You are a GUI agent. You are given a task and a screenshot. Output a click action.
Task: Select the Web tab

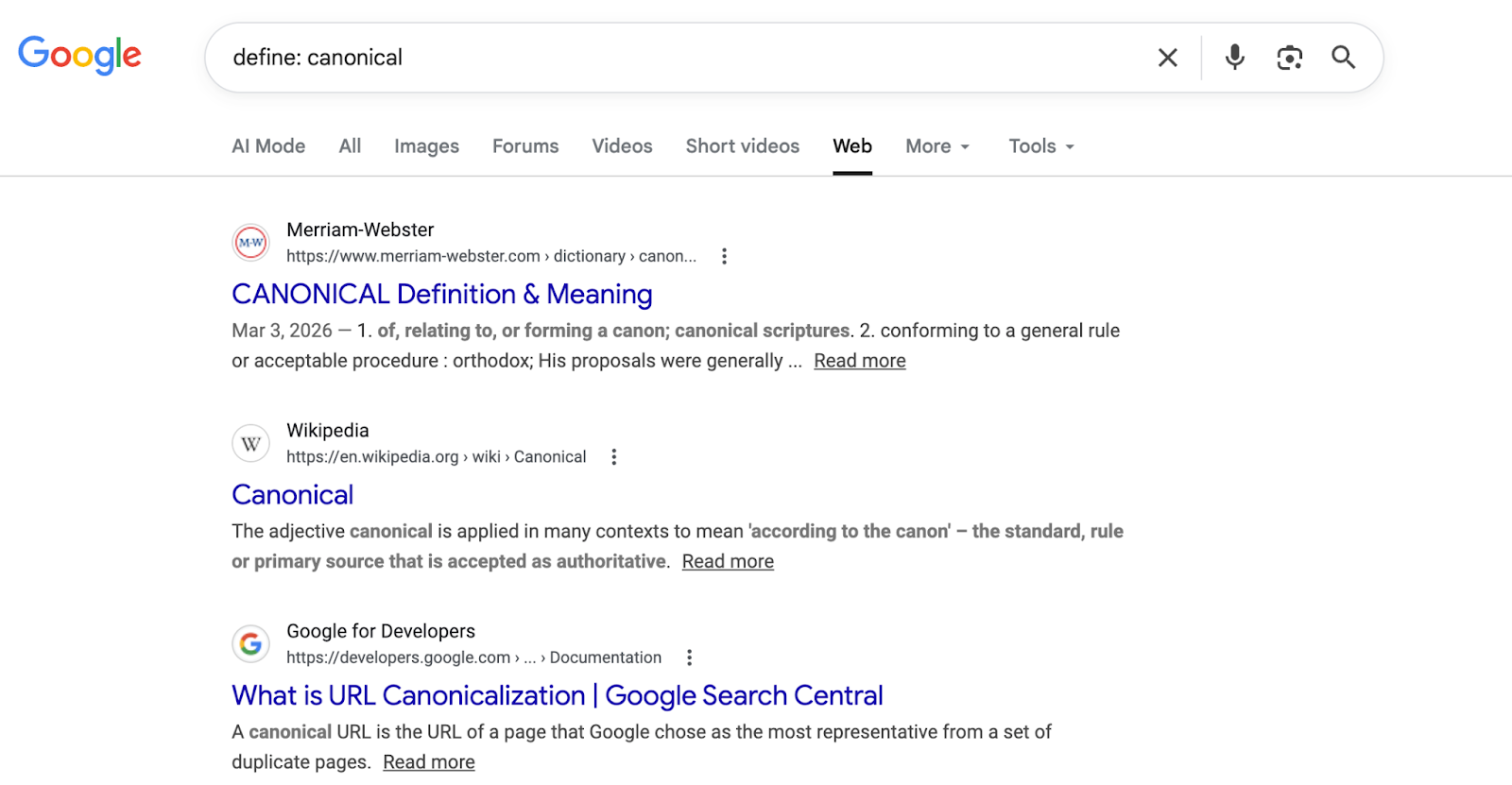pos(852,146)
